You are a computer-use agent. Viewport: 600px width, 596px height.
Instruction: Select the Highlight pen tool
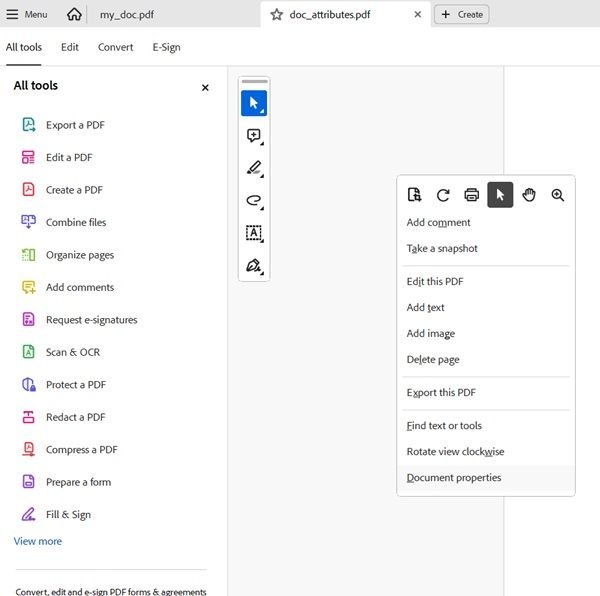pos(254,168)
